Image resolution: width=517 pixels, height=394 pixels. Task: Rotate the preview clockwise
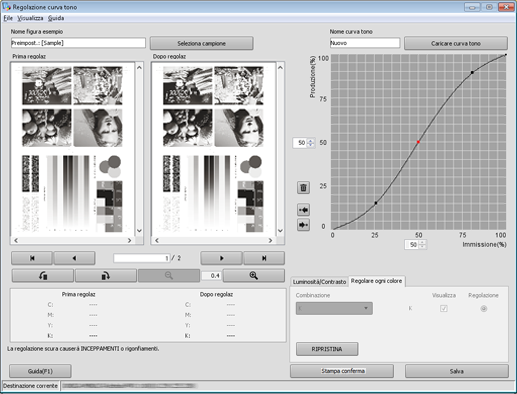(106, 276)
